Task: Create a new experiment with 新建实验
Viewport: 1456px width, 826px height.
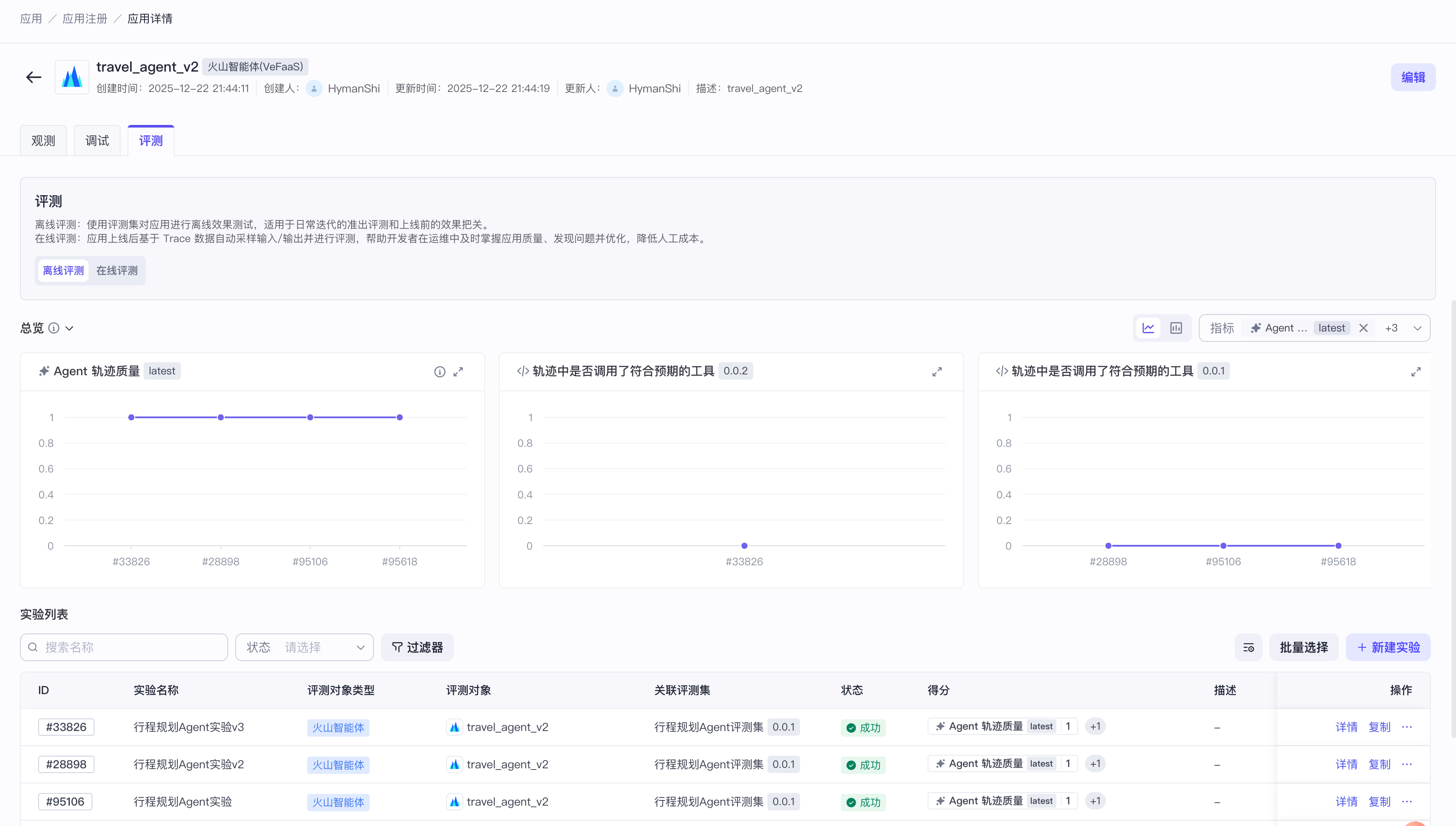Action: (1388, 647)
